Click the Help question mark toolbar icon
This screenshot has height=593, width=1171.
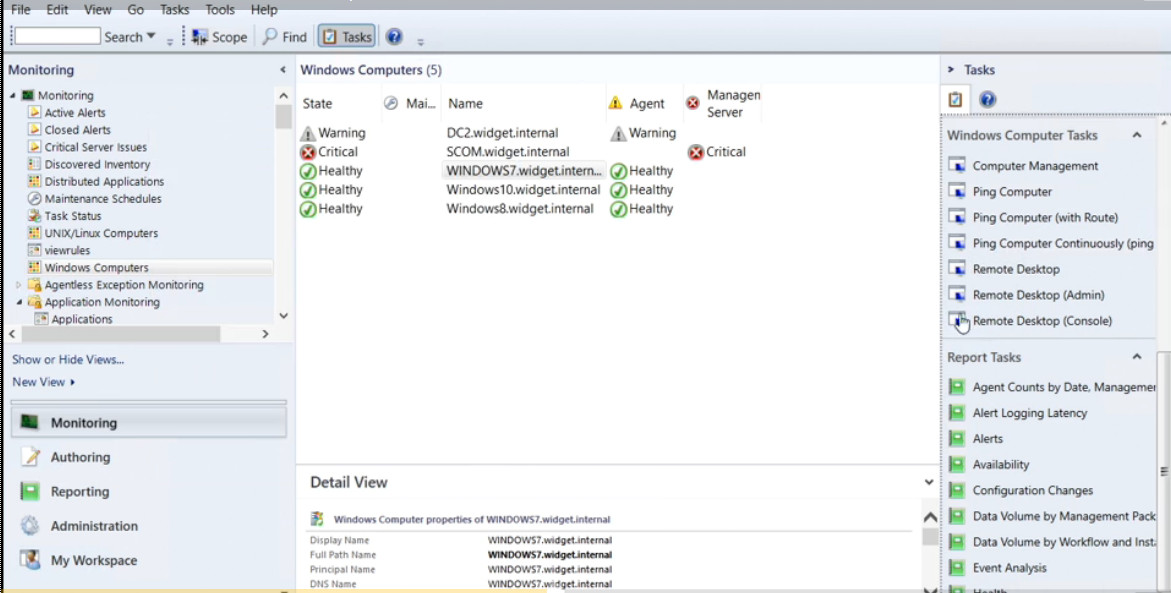394,37
